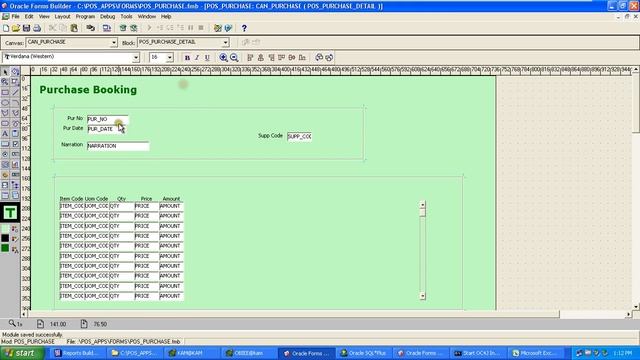Select the Check Box item tool in palette
The image size is (640, 360).
click(15, 144)
